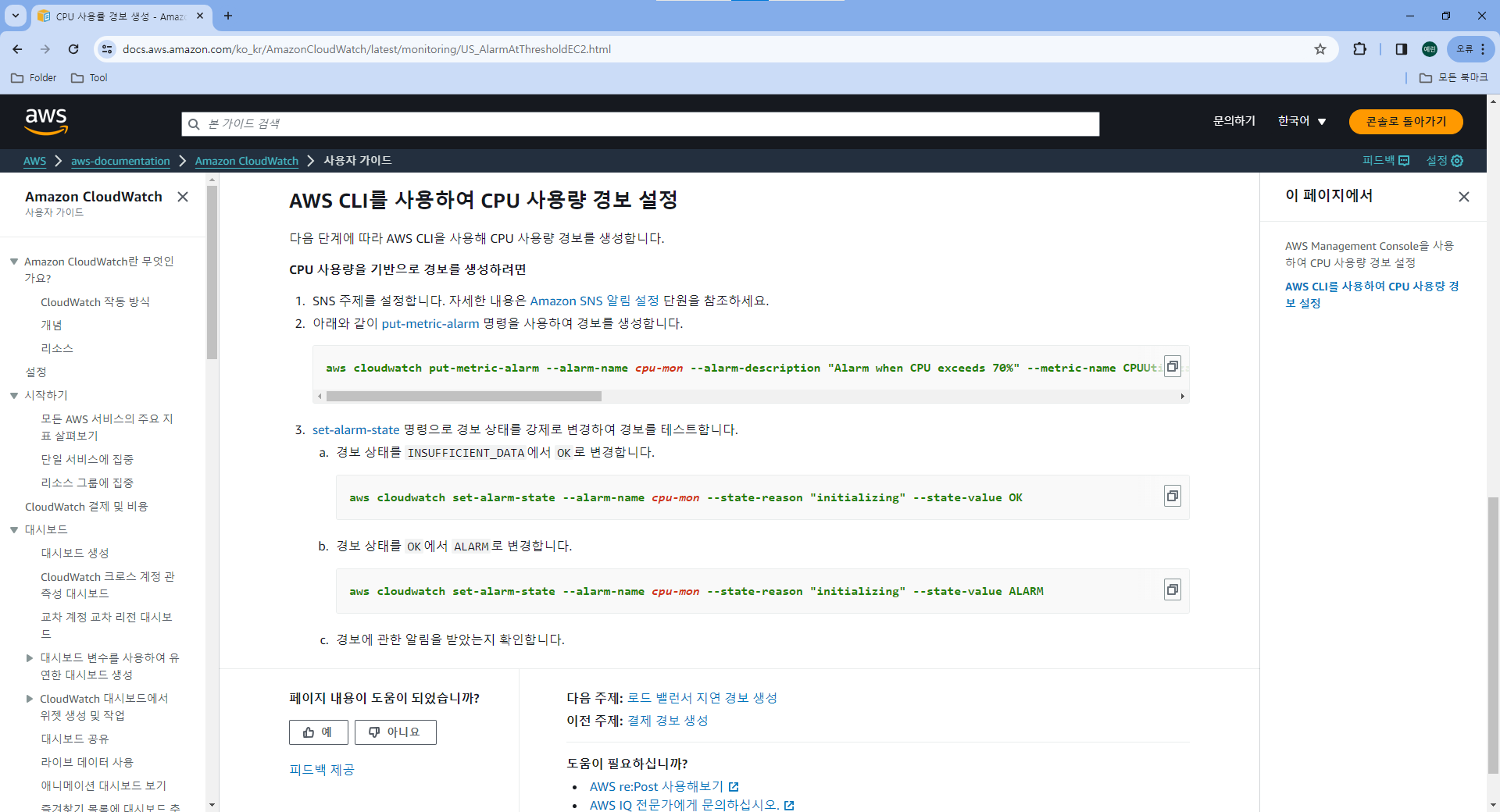
Task: Click the sidebar vertical scrollbar thumb
Action: pyautogui.click(x=212, y=272)
